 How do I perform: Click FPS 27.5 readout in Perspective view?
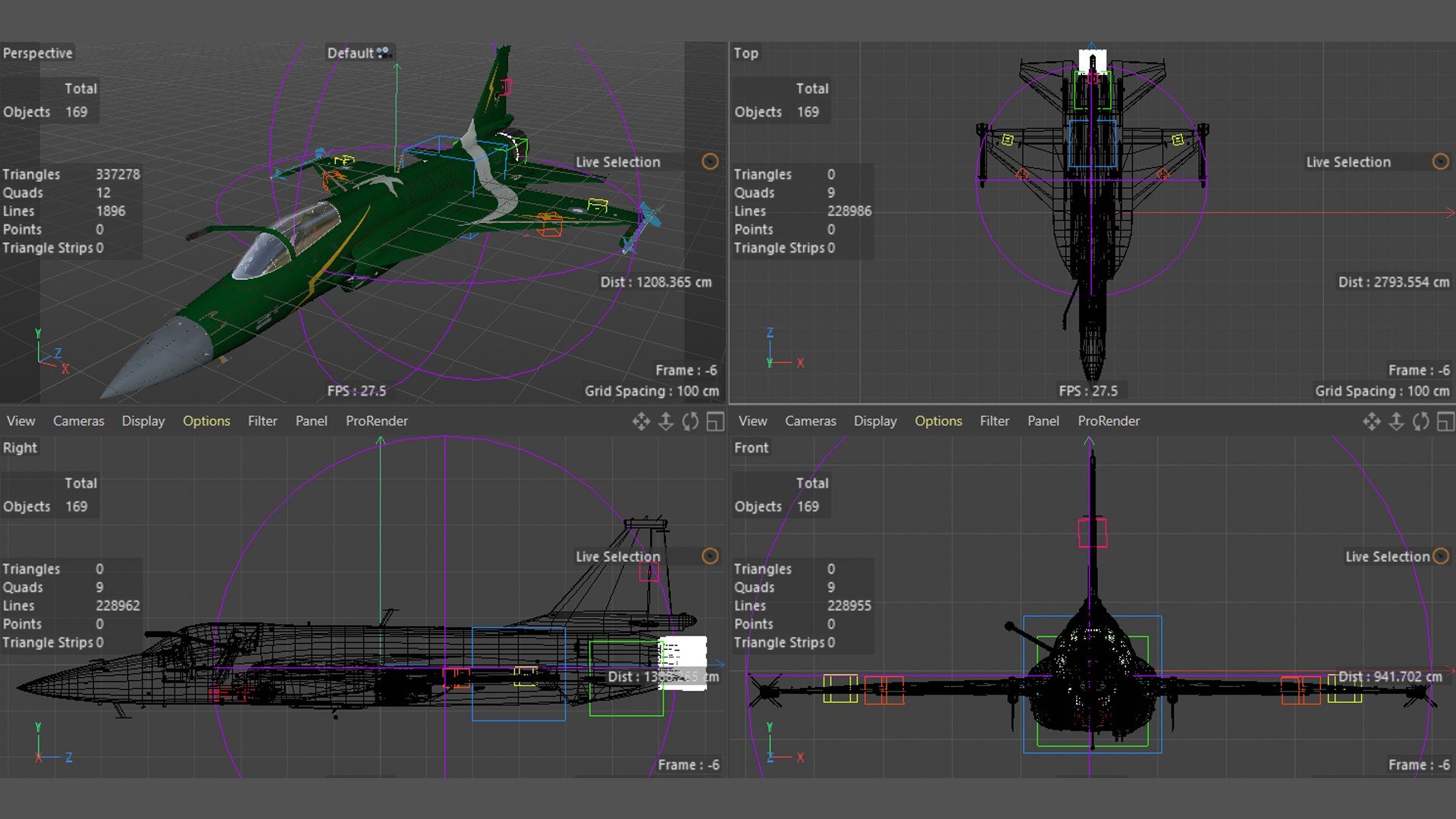356,391
